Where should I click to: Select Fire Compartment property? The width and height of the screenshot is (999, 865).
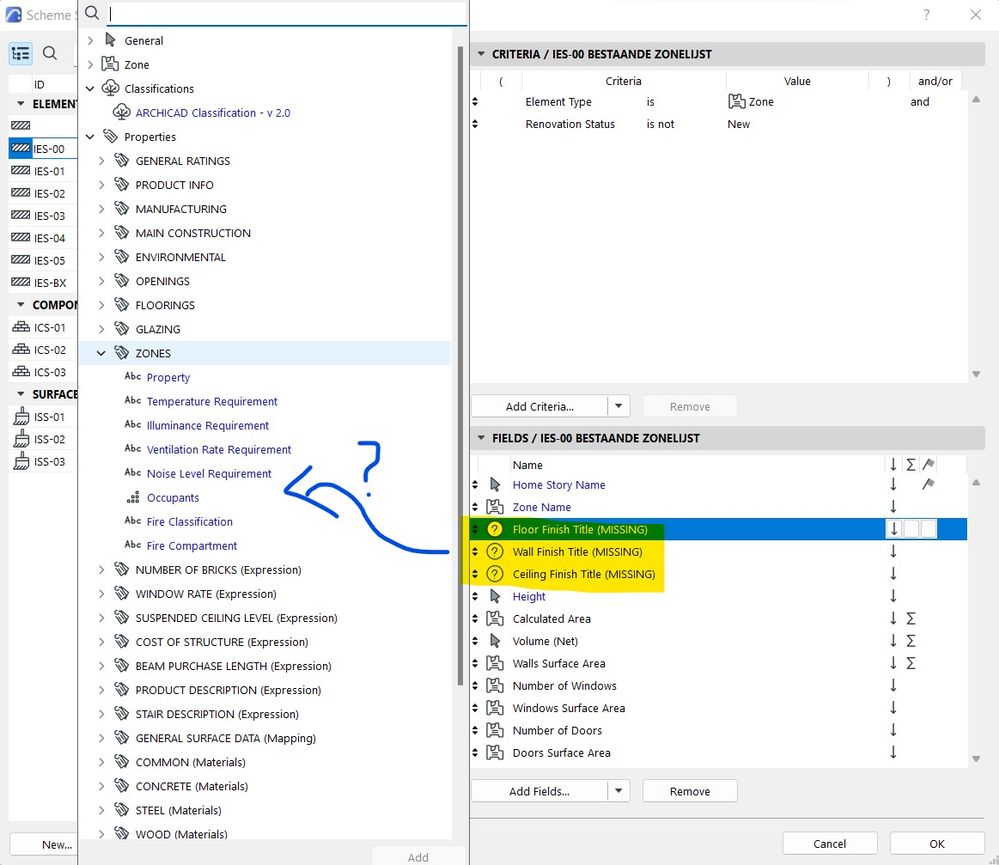point(192,545)
